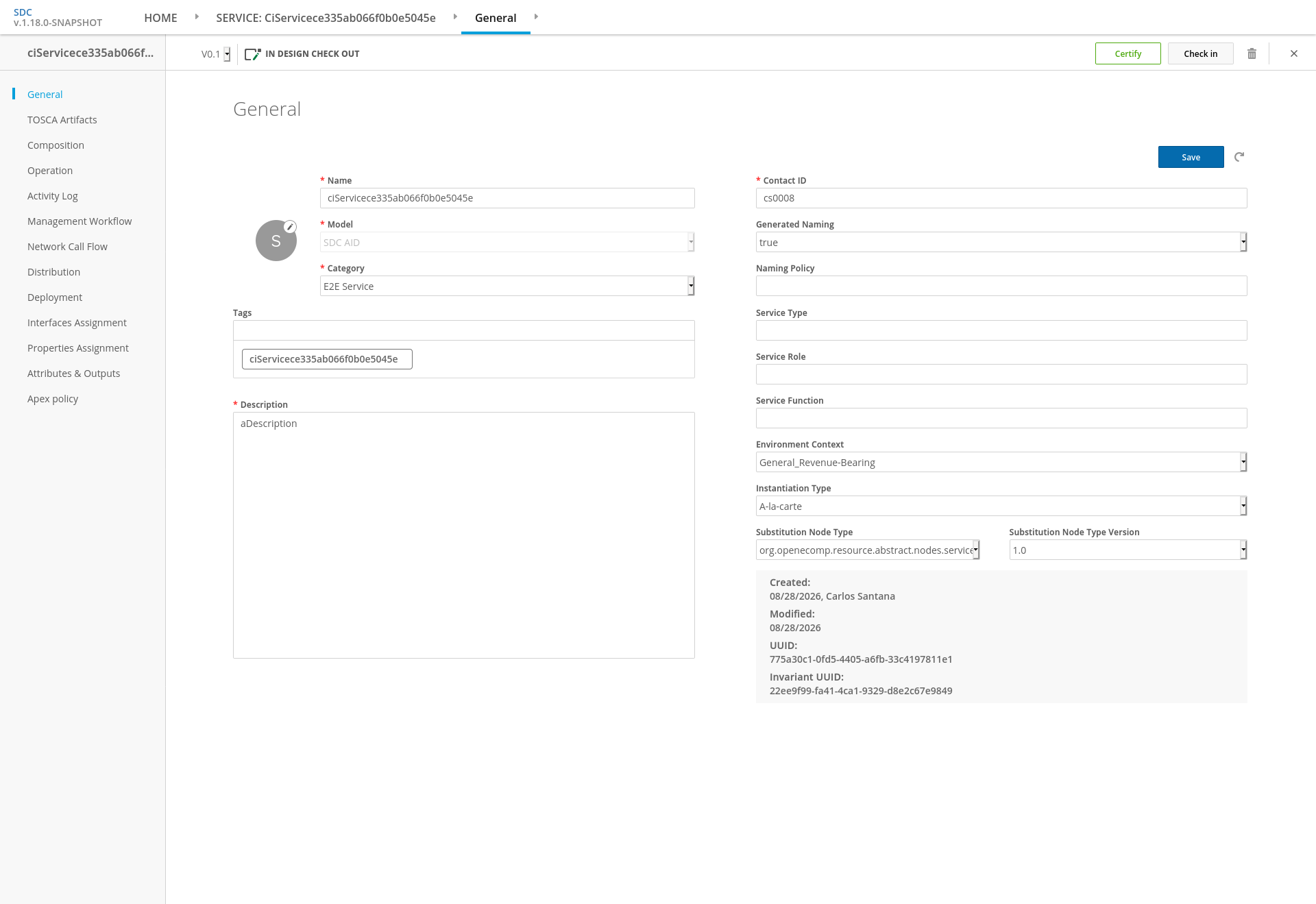1316x904 pixels.
Task: Open TOSCA Artifacts menu item
Action: click(x=62, y=120)
